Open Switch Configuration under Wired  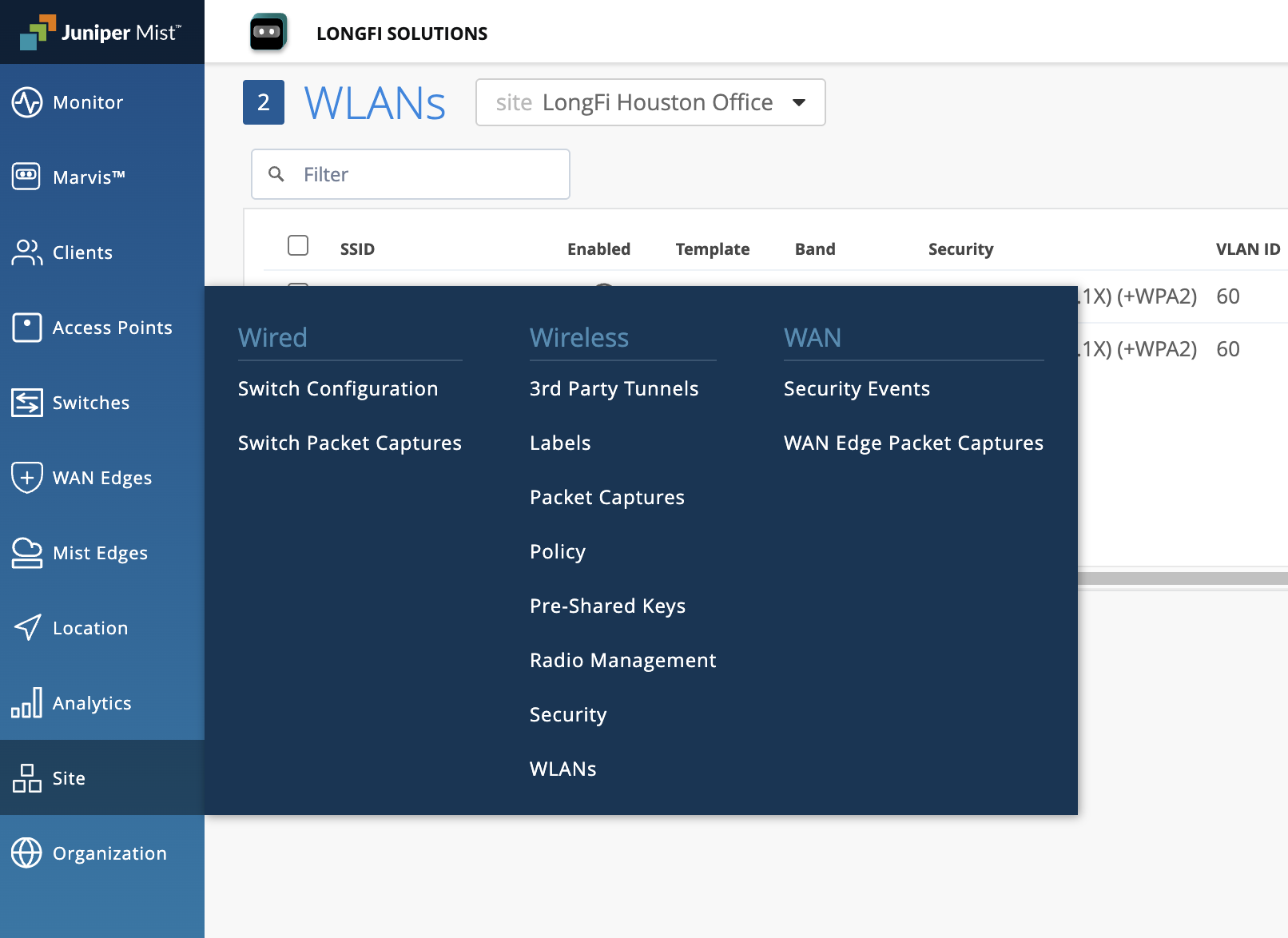[338, 388]
